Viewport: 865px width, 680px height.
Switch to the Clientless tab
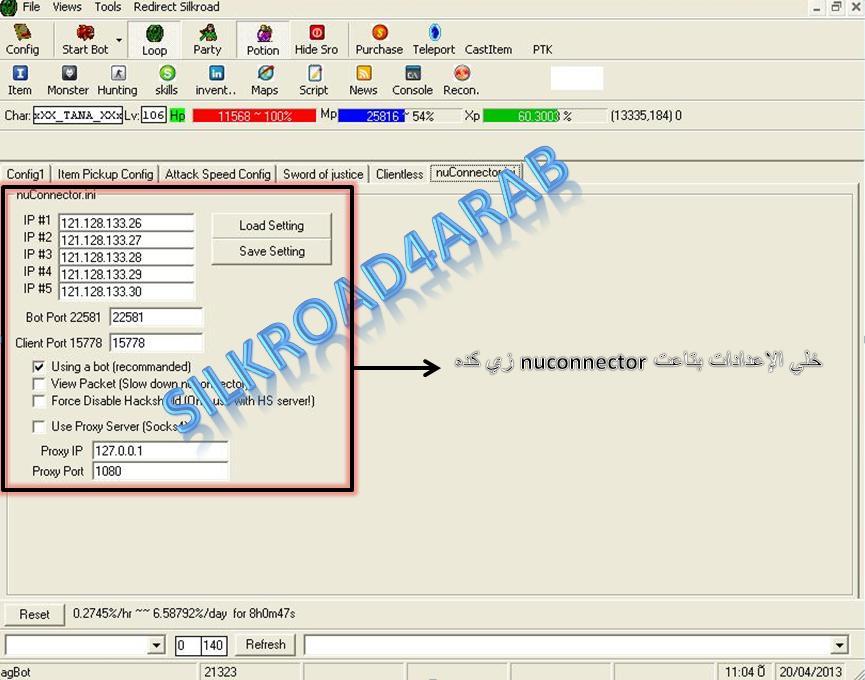pos(399,174)
